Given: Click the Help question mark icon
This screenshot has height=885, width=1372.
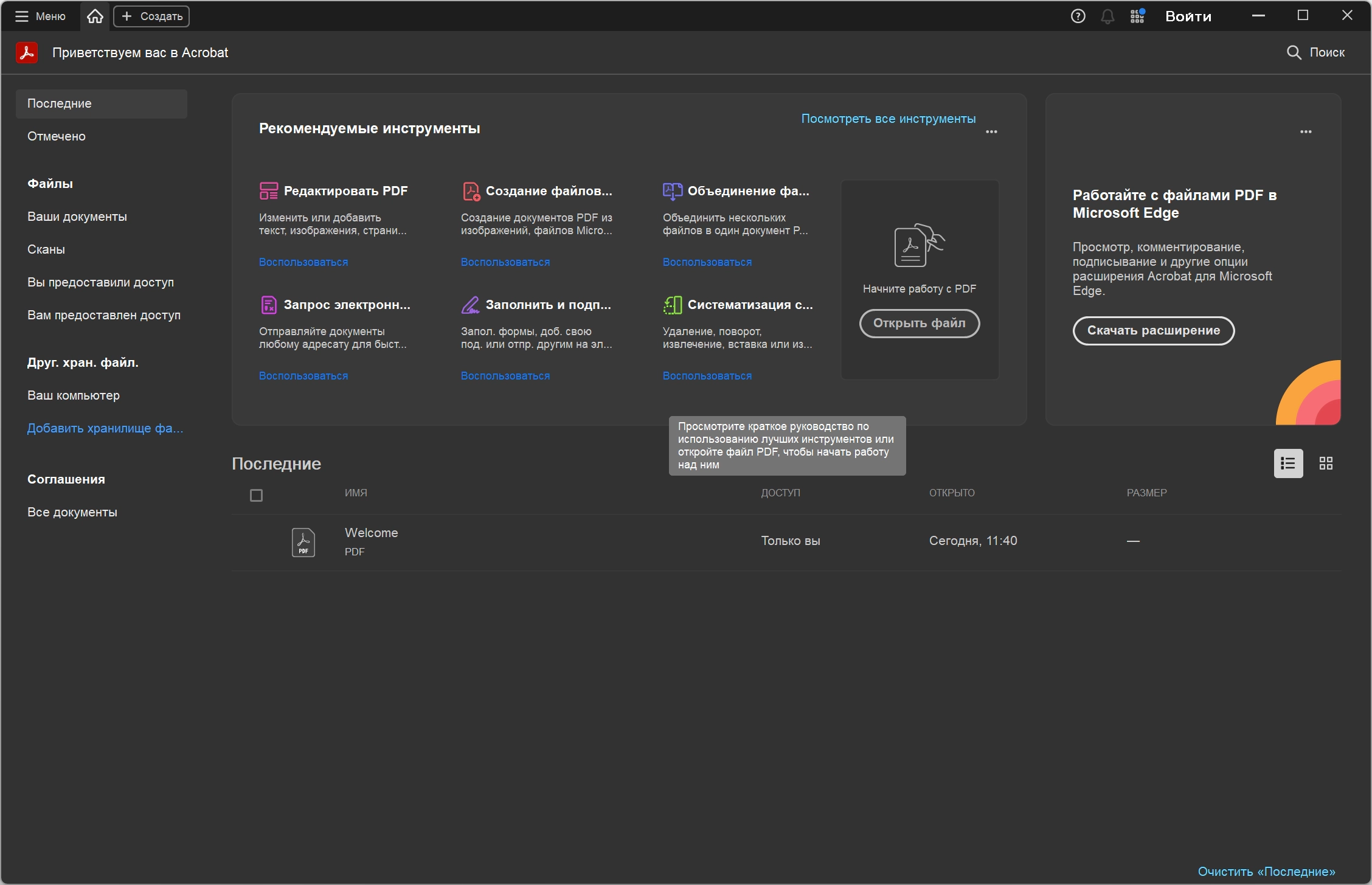Looking at the screenshot, I should click(x=1078, y=16).
